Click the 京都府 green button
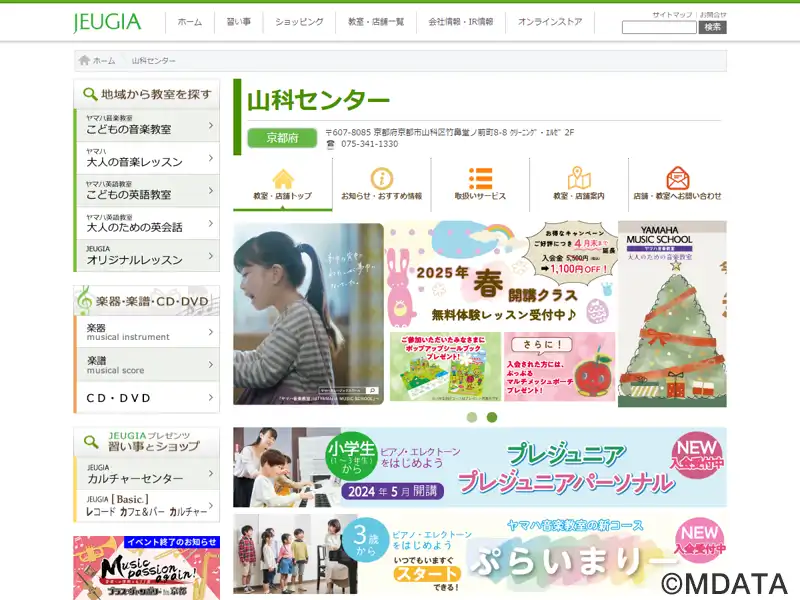Viewport: 800px width, 600px height. click(x=282, y=138)
